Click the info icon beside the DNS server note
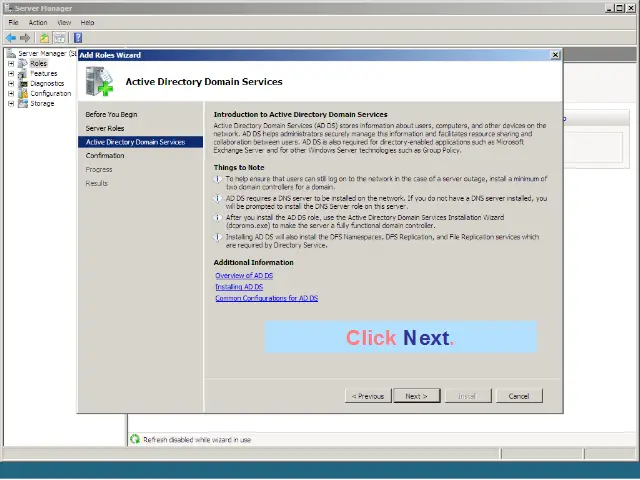The image size is (640, 480). coord(218,199)
